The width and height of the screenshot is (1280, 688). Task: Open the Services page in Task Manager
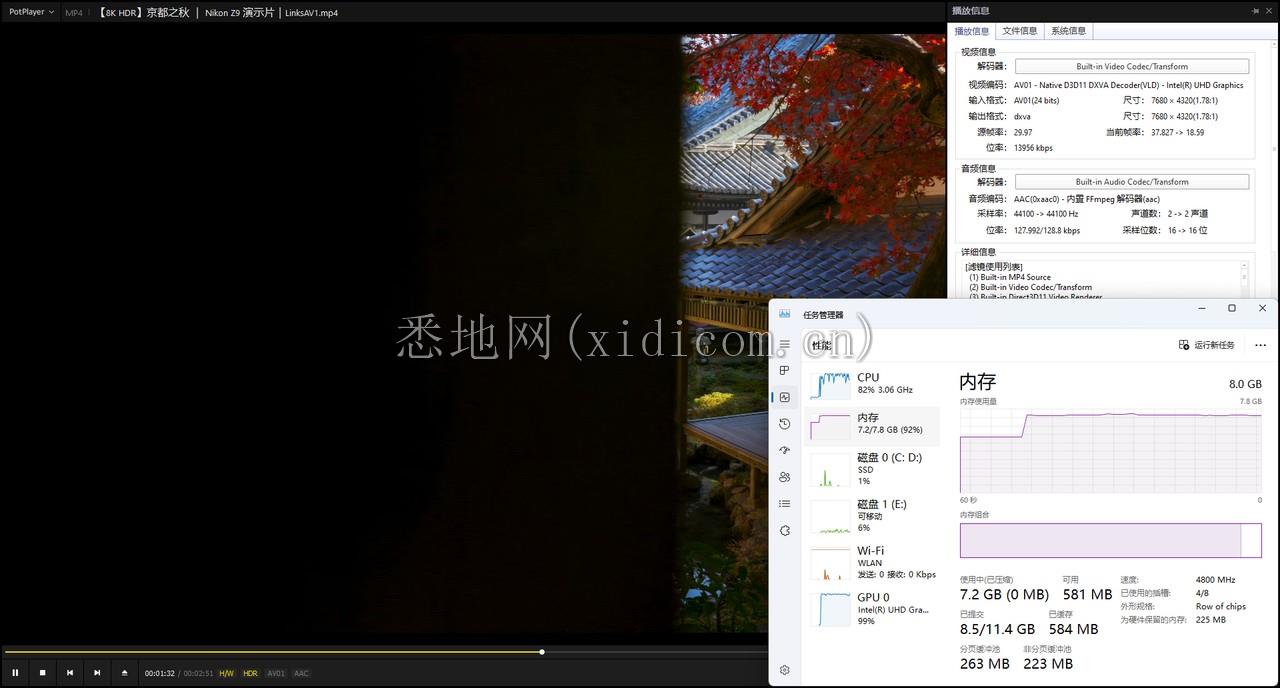point(785,531)
